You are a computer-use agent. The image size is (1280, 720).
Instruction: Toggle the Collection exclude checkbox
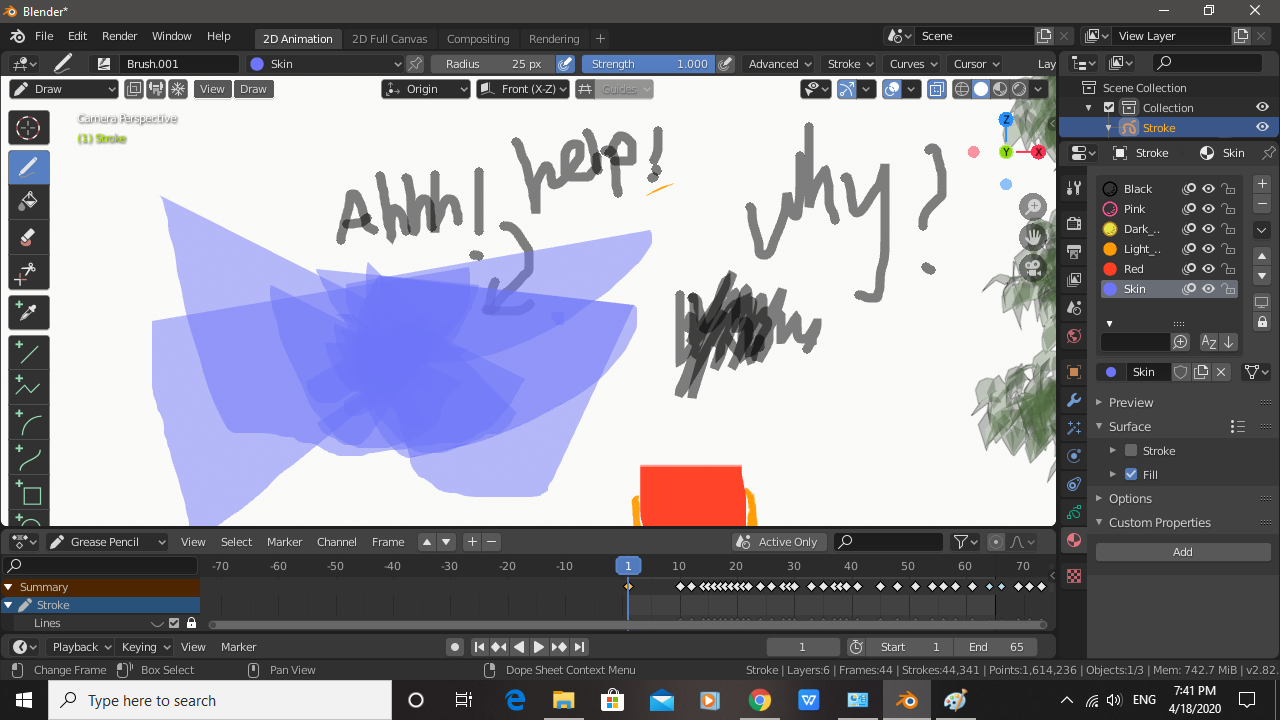click(x=1109, y=108)
